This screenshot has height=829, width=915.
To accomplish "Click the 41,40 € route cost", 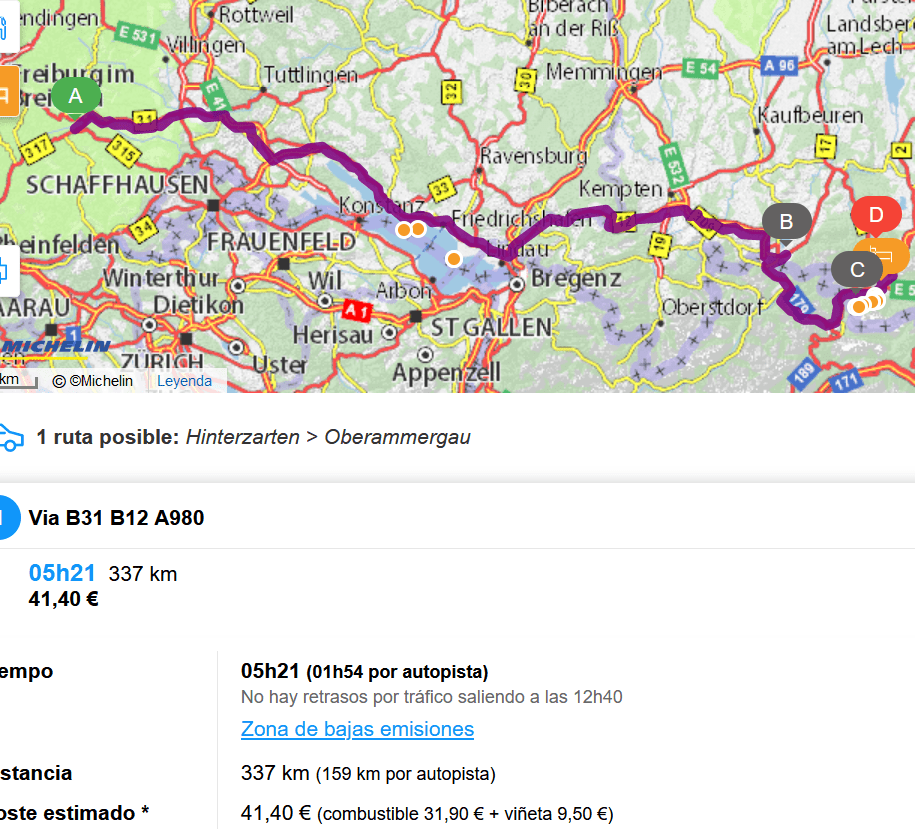I will tap(64, 599).
